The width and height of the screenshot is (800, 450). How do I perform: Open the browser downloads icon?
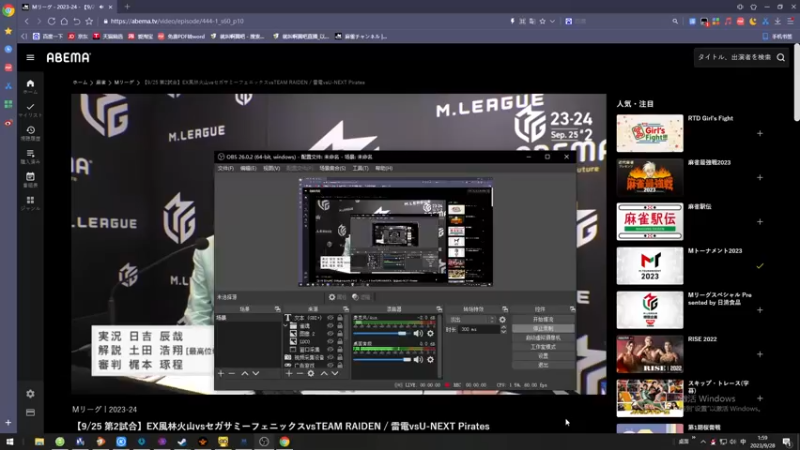coord(778,21)
